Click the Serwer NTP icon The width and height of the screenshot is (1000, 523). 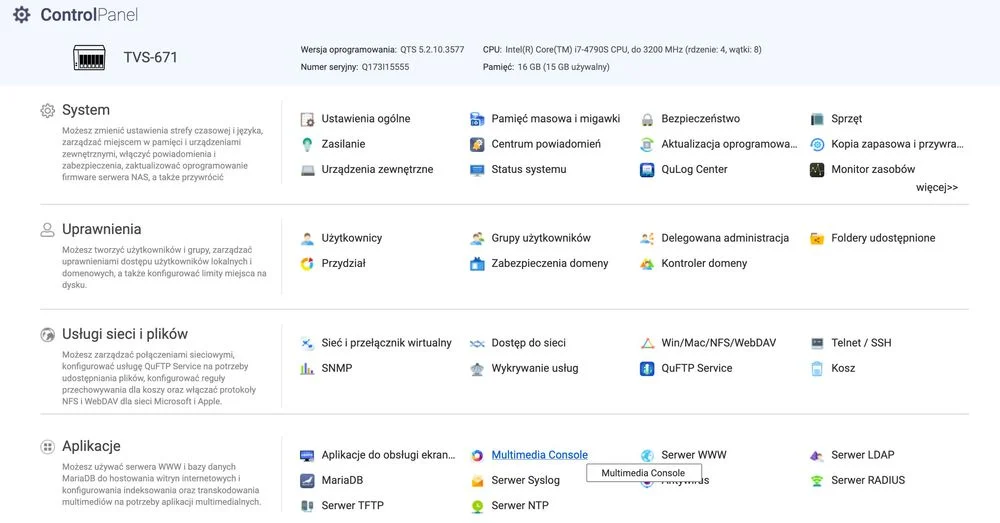477,506
